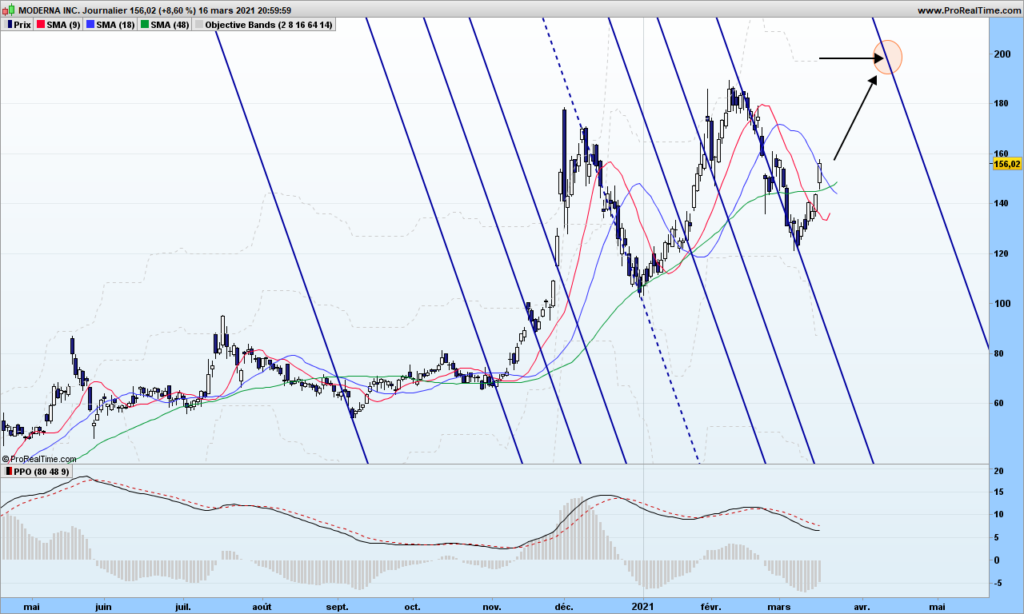Click the août label on the time axis
Viewport: 1024px width, 614px height.
pos(261,607)
